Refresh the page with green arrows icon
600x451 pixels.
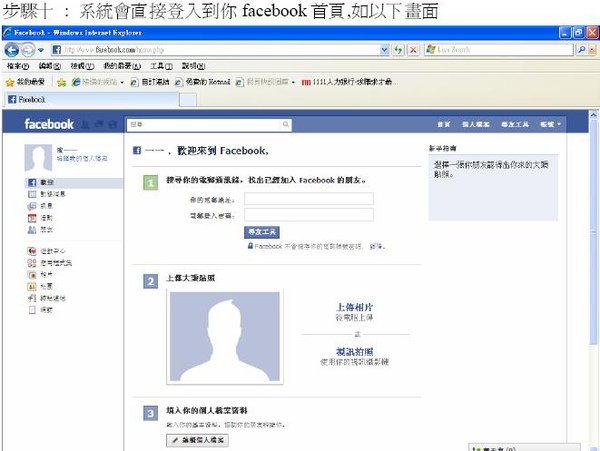coord(399,50)
